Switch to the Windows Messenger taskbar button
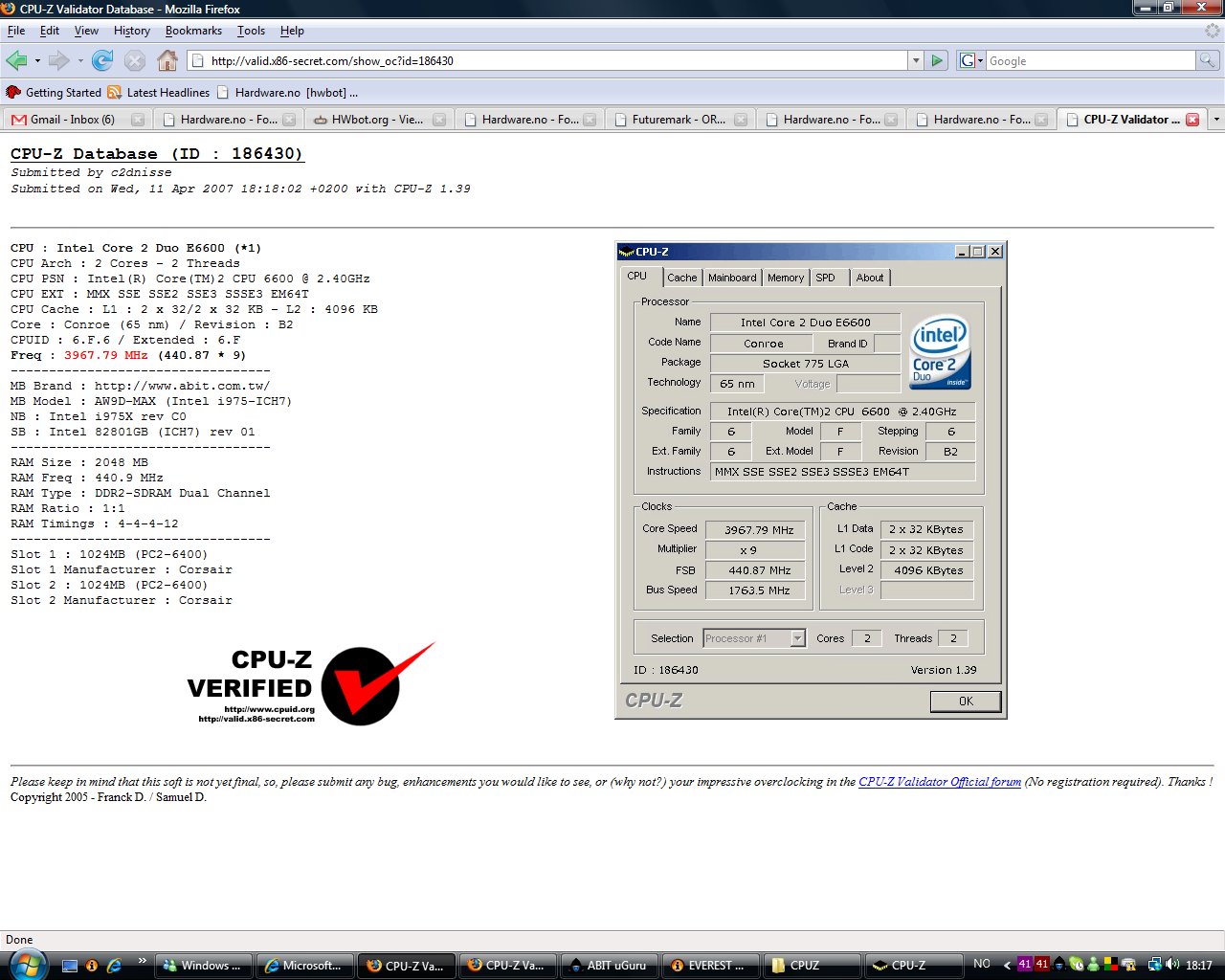 click(x=204, y=966)
